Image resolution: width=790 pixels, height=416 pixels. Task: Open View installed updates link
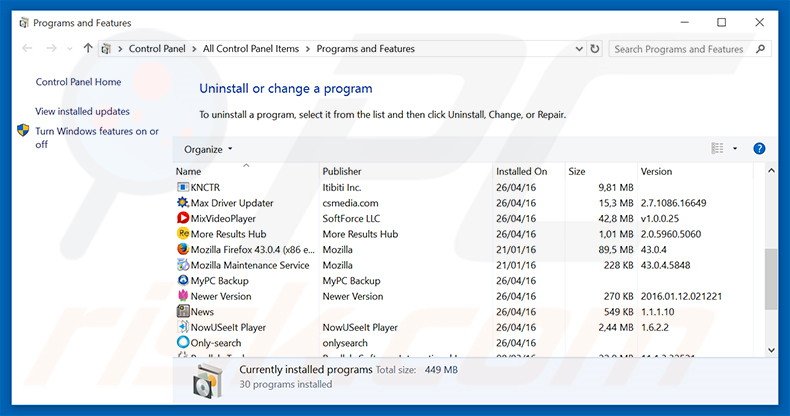(x=82, y=111)
